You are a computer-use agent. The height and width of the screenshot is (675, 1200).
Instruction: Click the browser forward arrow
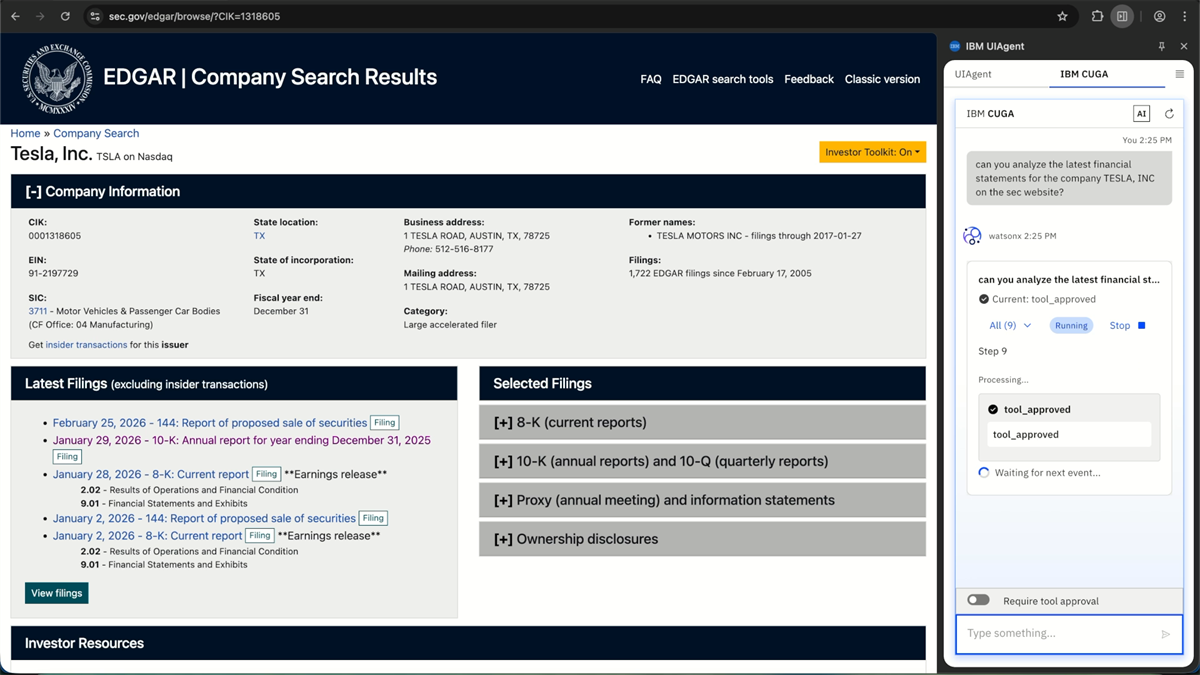(x=40, y=16)
